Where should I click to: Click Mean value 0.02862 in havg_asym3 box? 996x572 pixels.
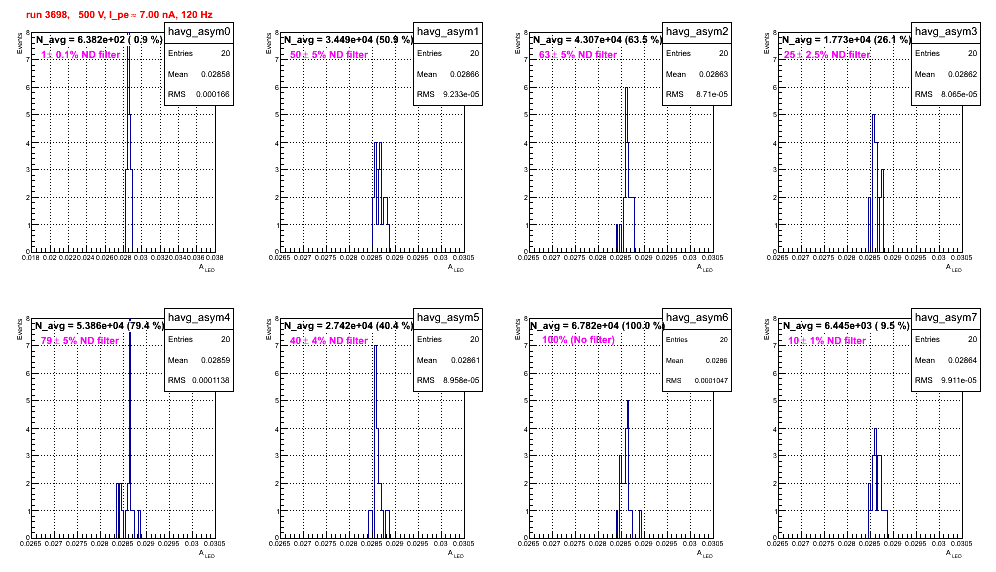coord(962,74)
